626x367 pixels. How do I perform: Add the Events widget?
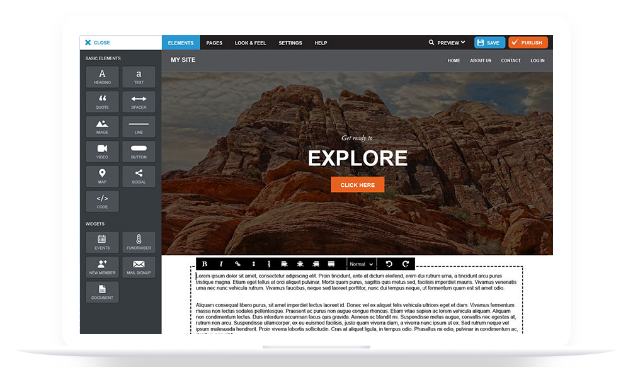pyautogui.click(x=102, y=242)
